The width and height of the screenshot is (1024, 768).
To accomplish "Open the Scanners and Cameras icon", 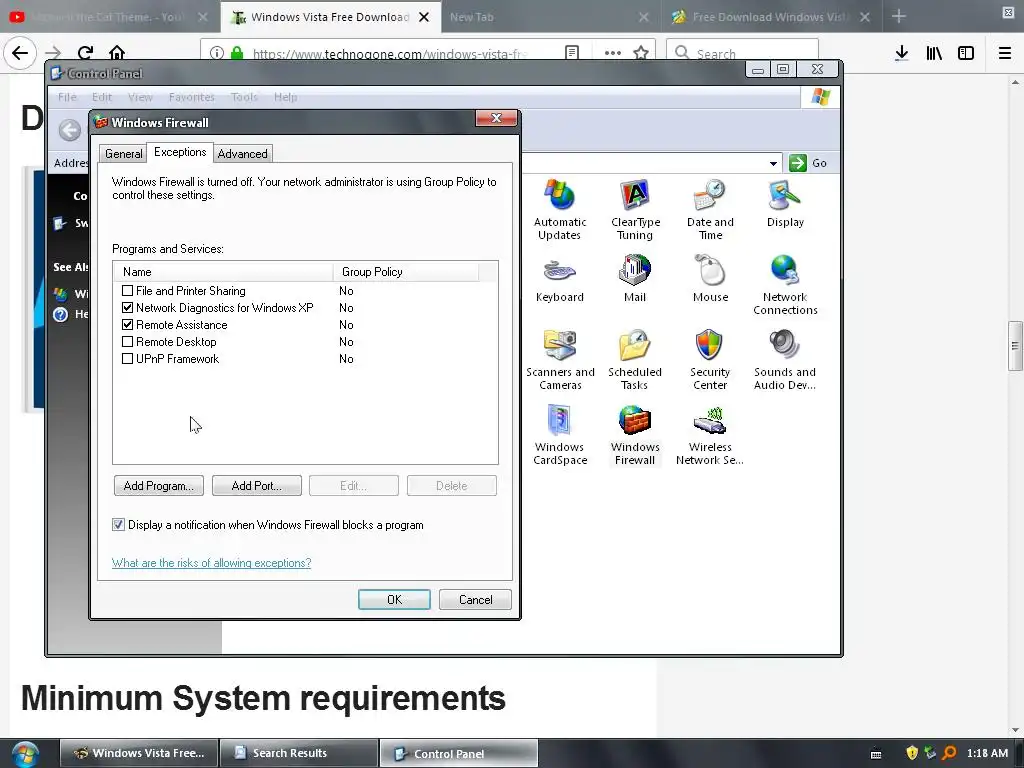I will pos(560,360).
